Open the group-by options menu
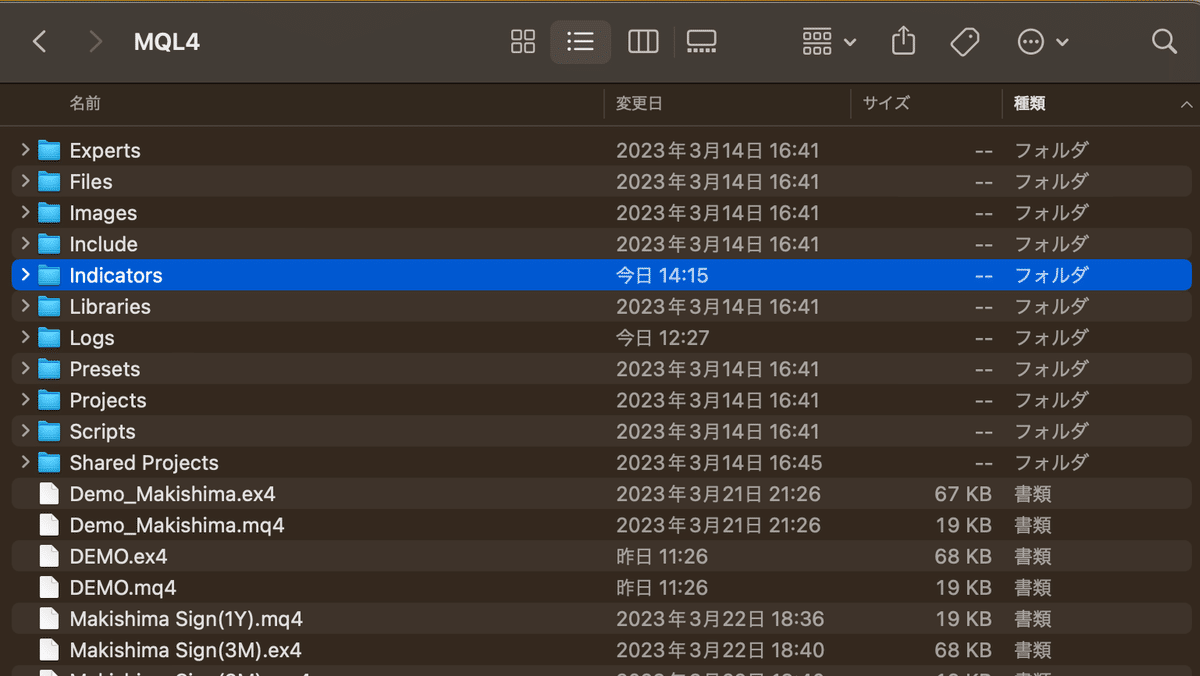The image size is (1200, 676). (829, 42)
